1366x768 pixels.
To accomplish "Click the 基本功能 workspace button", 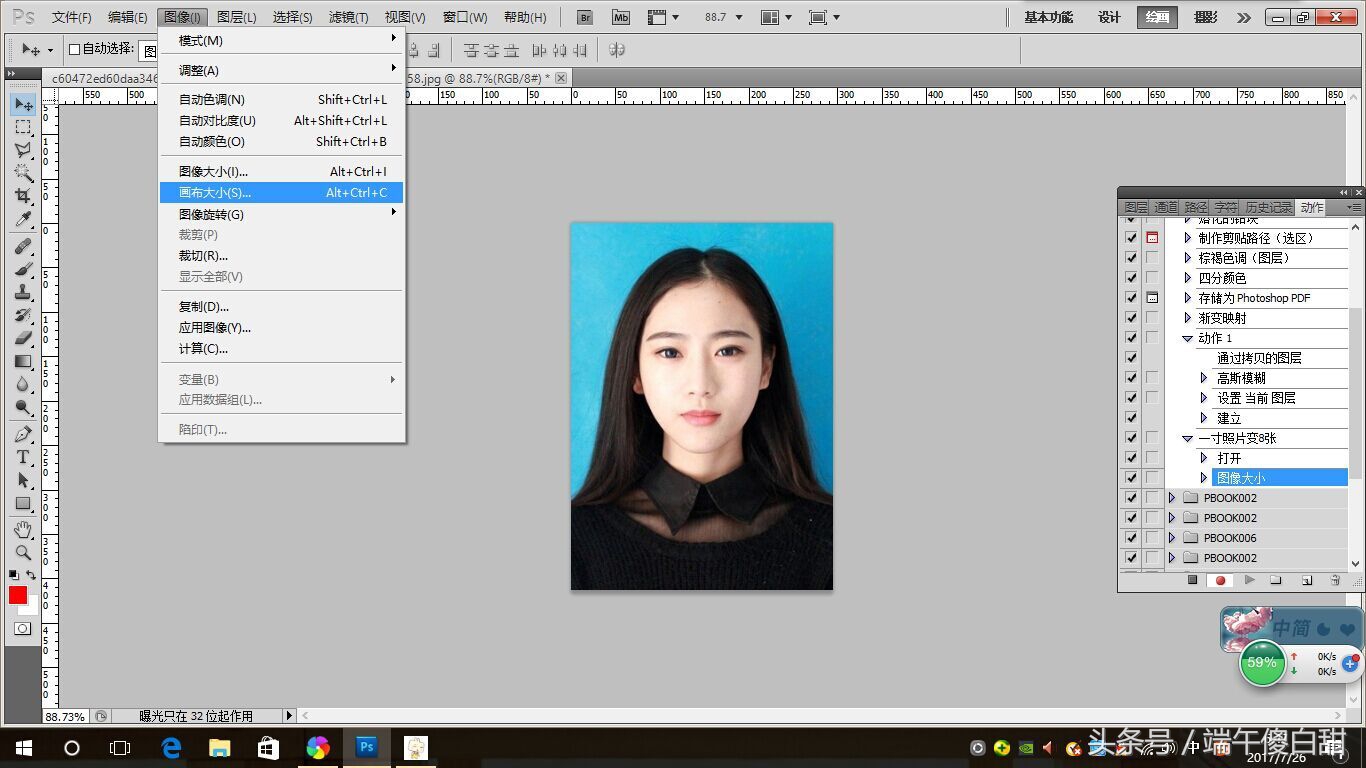I will coord(1048,17).
